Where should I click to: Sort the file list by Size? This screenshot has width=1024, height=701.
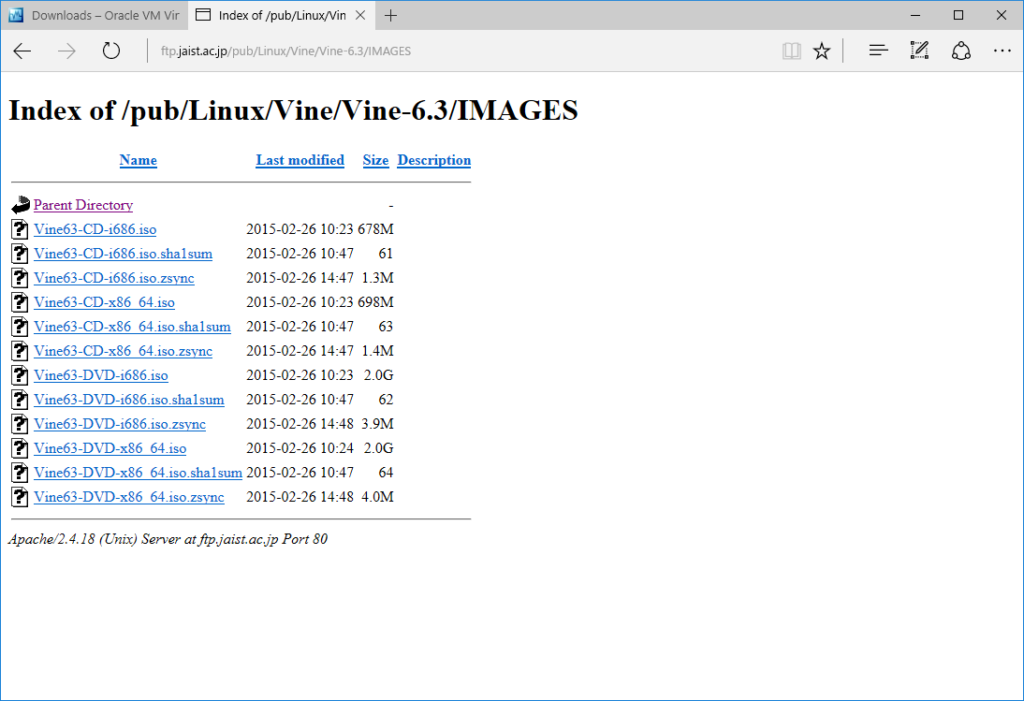pos(375,160)
